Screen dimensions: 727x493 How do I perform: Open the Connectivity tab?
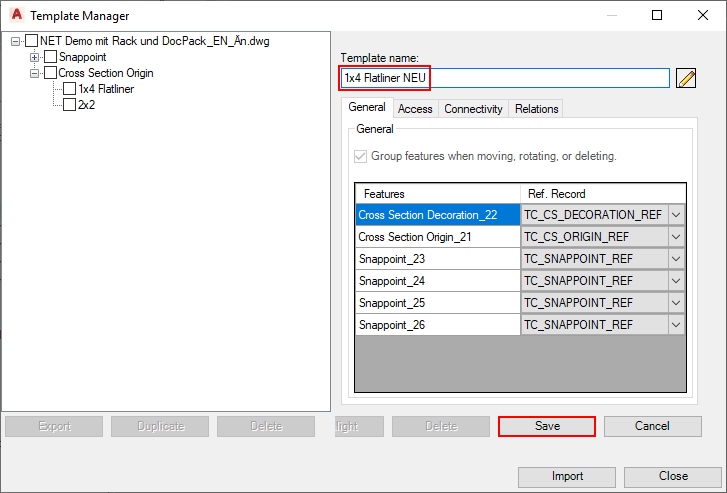(473, 109)
